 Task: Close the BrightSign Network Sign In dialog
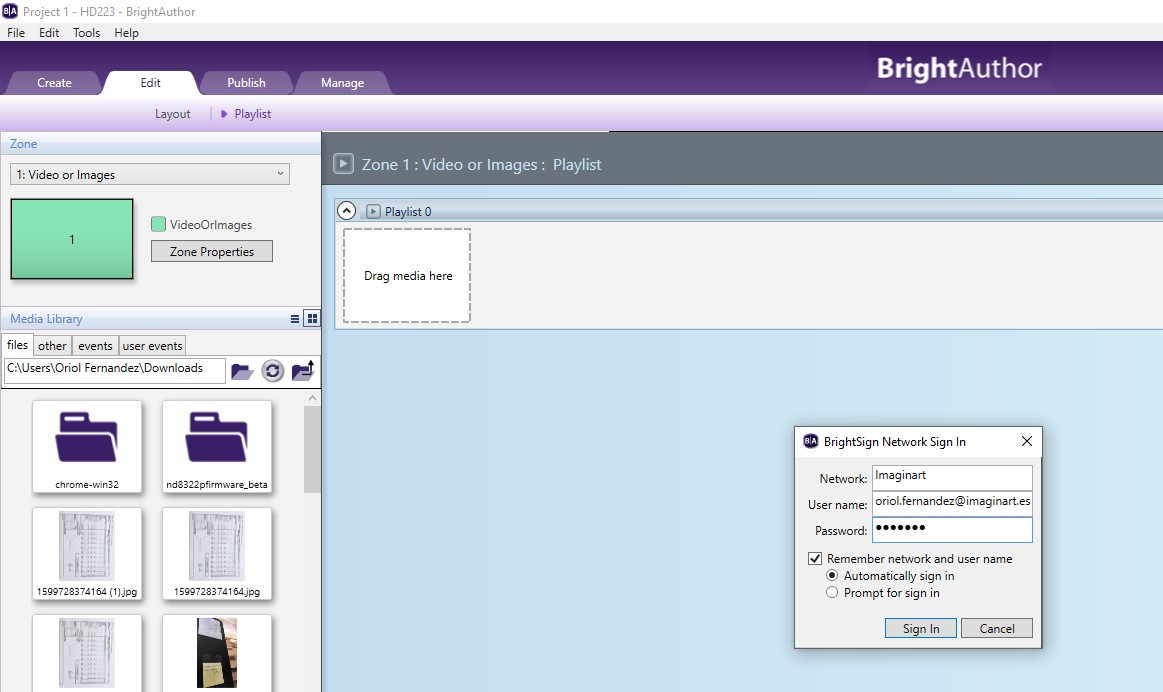pyautogui.click(x=1027, y=441)
